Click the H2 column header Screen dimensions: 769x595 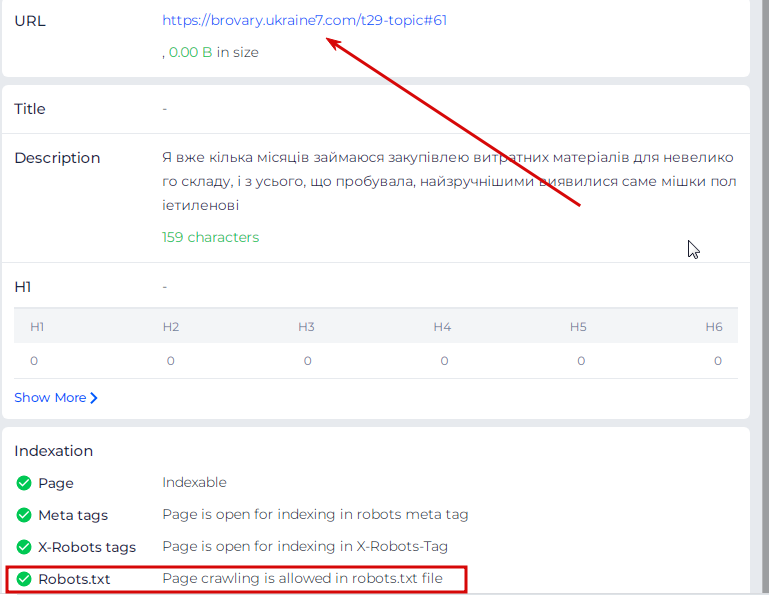171,327
